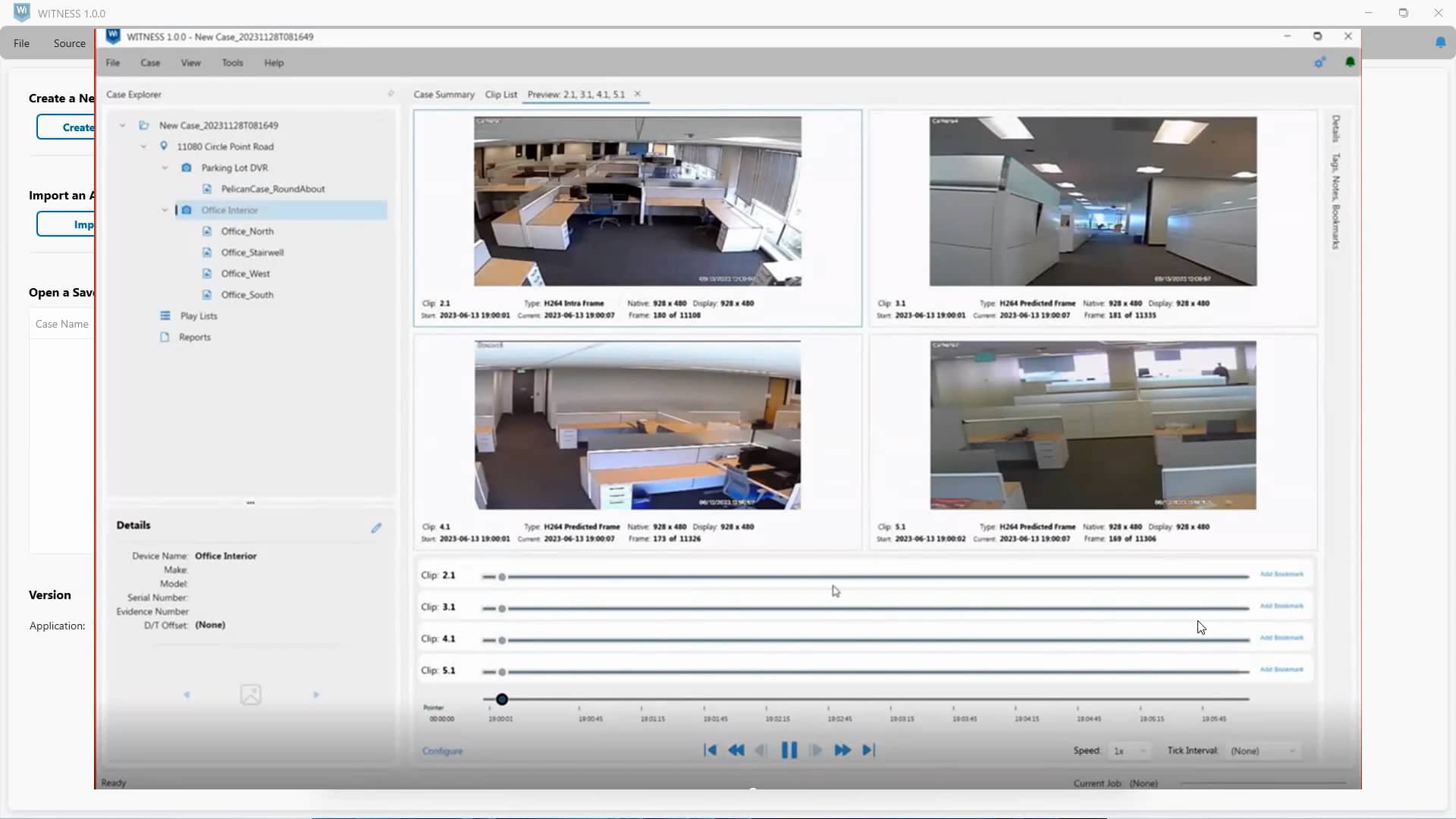
Task: Click the edit pencil icon in Details panel
Action: (x=376, y=528)
